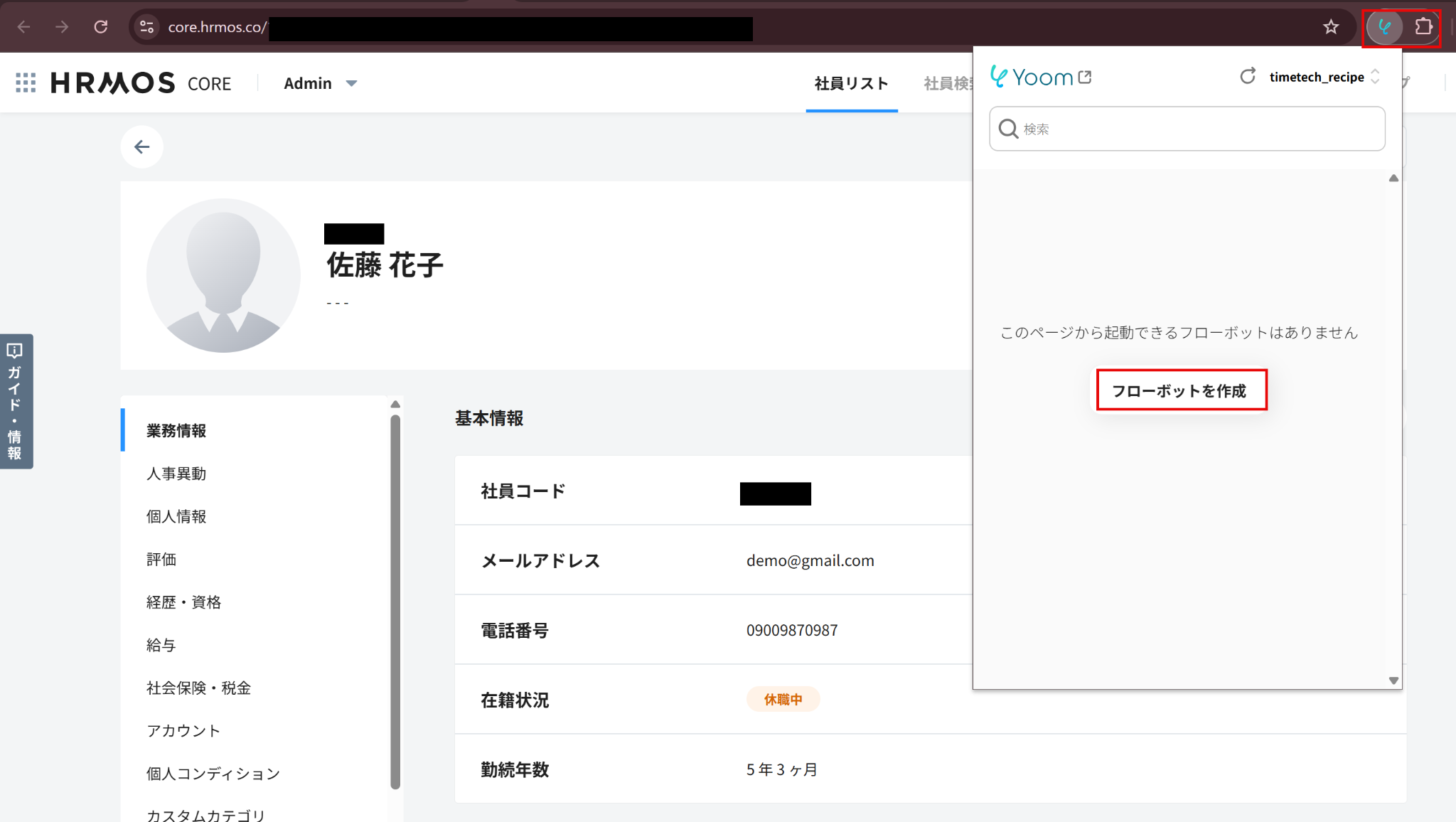The height and width of the screenshot is (822, 1456).
Task: Click the back arrow on employee page
Action: pyautogui.click(x=142, y=147)
